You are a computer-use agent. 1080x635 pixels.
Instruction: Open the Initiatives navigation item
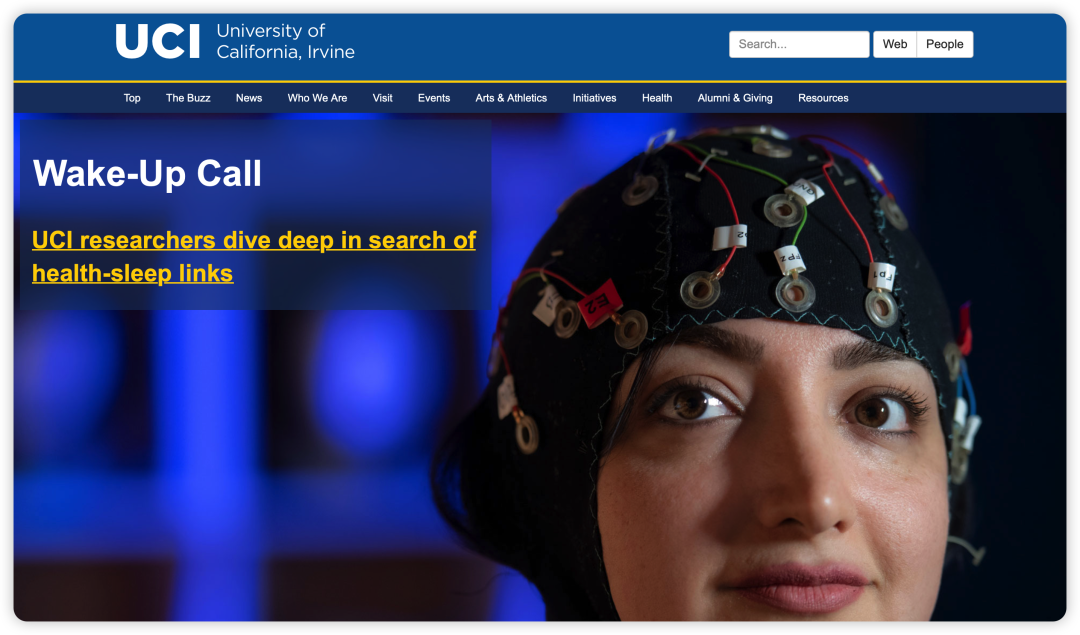click(594, 98)
